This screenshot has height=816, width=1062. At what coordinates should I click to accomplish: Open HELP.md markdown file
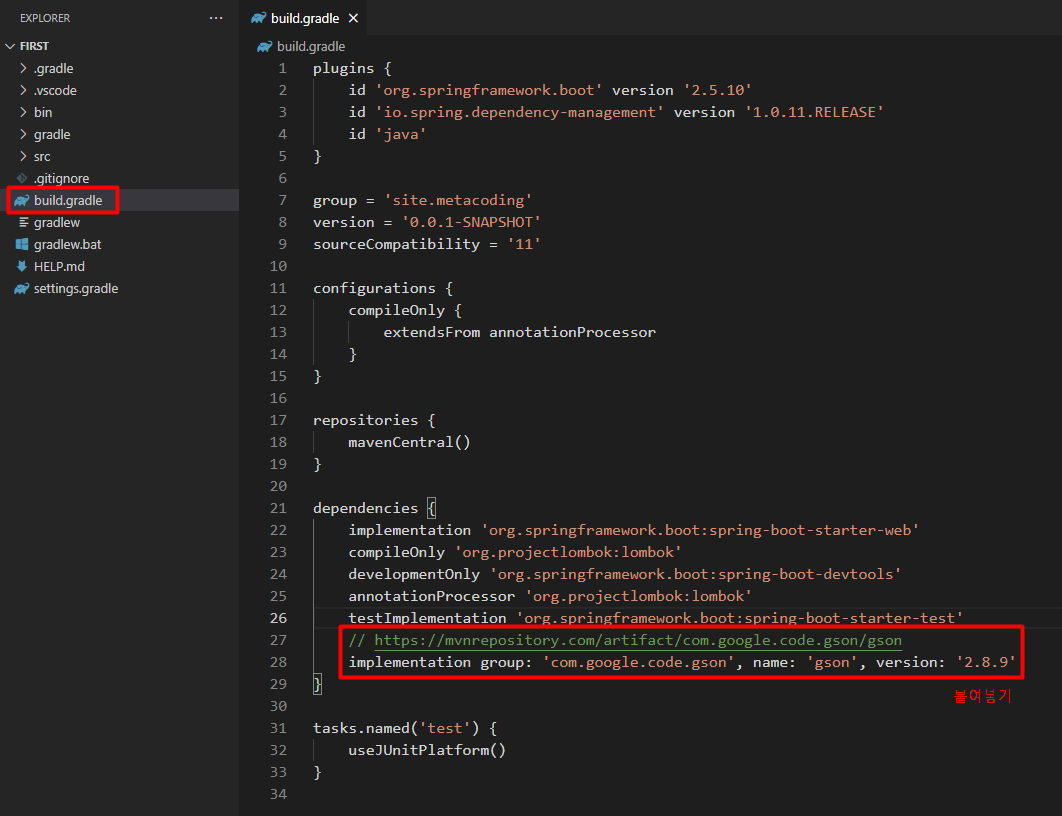tap(59, 266)
